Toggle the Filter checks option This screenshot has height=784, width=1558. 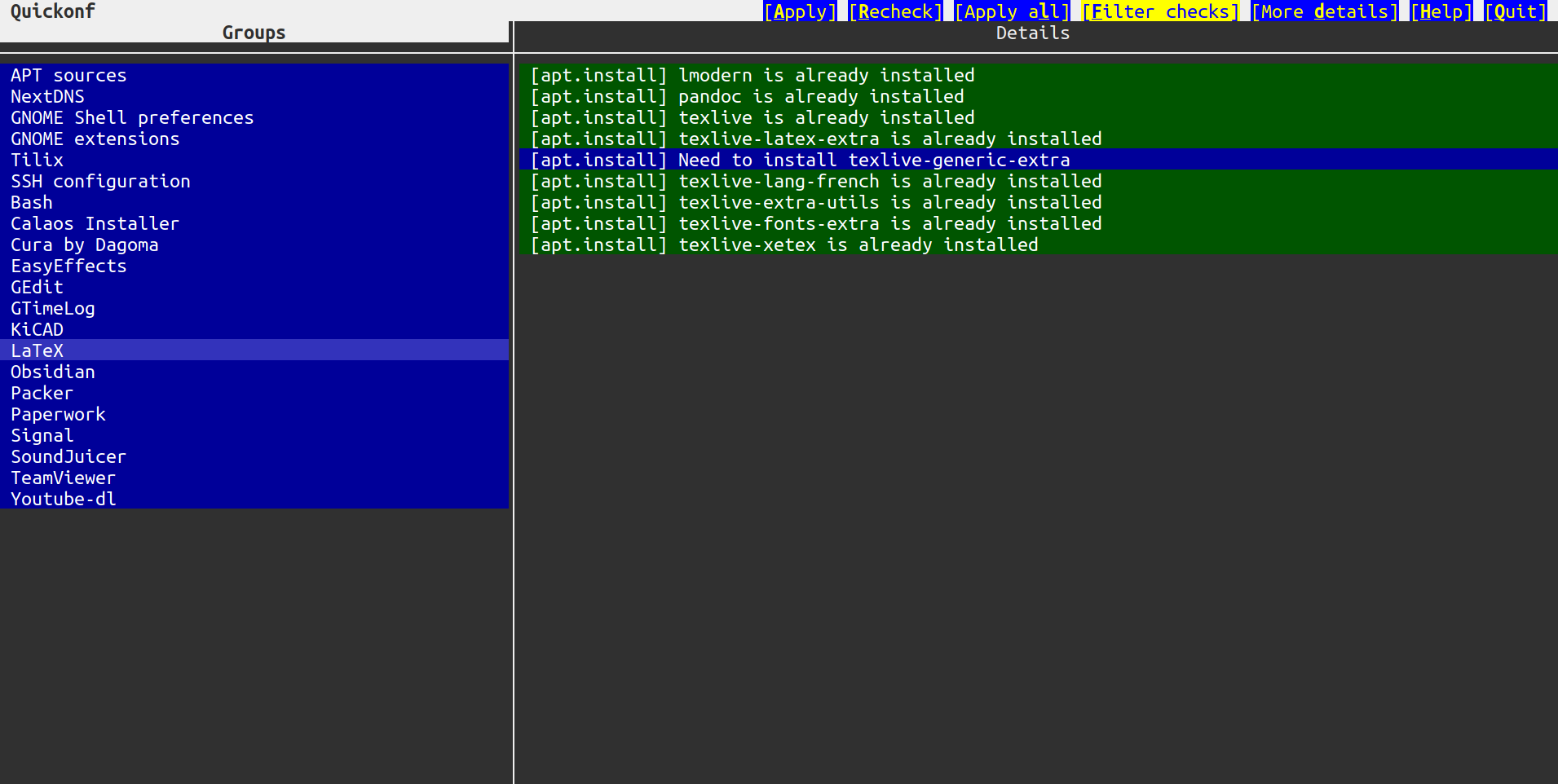coord(1159,11)
